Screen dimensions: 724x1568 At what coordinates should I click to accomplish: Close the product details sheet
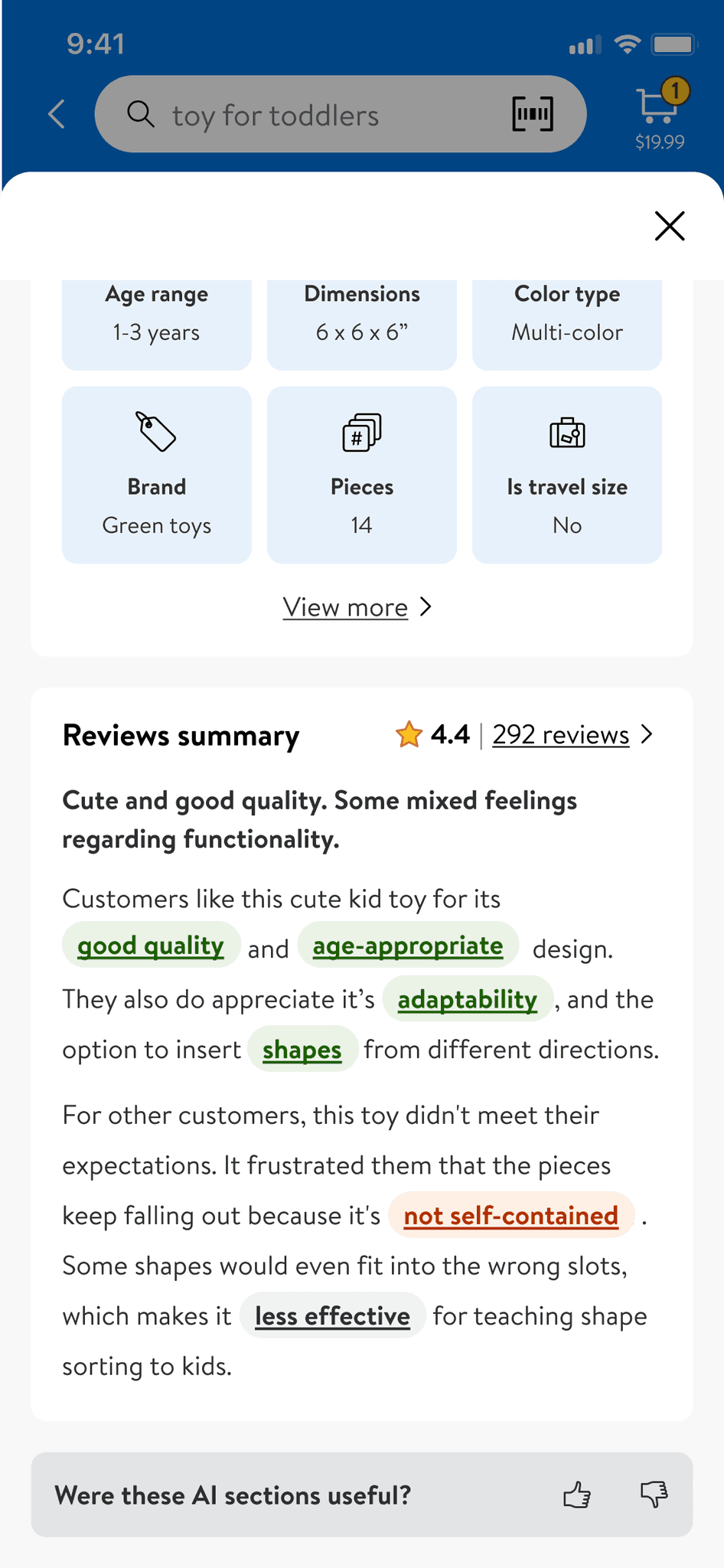pos(670,226)
